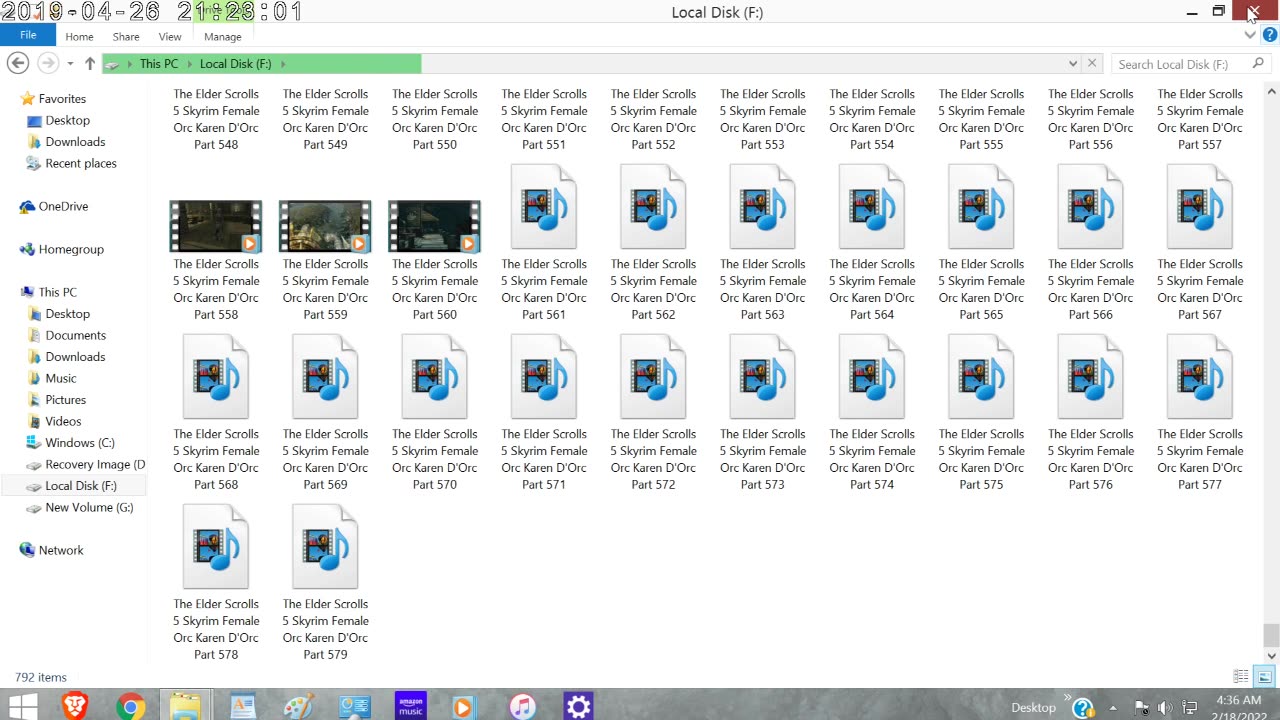The image size is (1280, 720).
Task: Open Recent places in sidebar
Action: [x=81, y=163]
